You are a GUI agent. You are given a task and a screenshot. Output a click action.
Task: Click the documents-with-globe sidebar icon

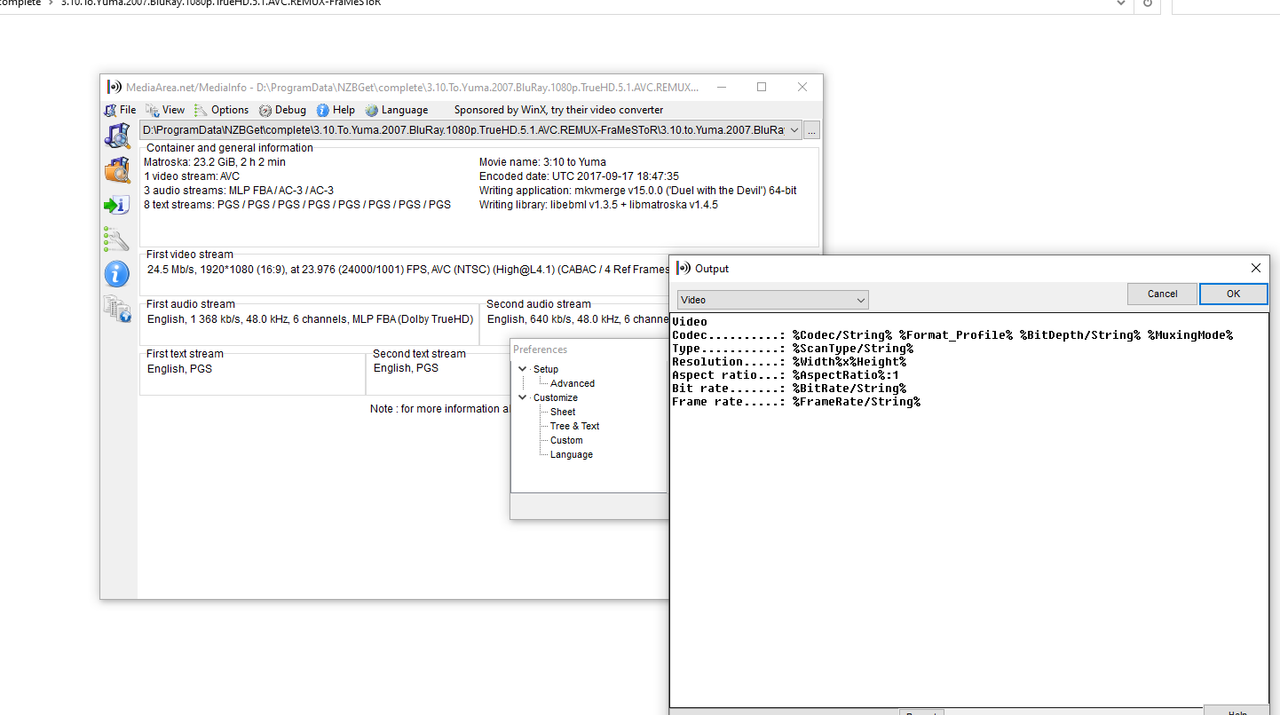click(117, 309)
